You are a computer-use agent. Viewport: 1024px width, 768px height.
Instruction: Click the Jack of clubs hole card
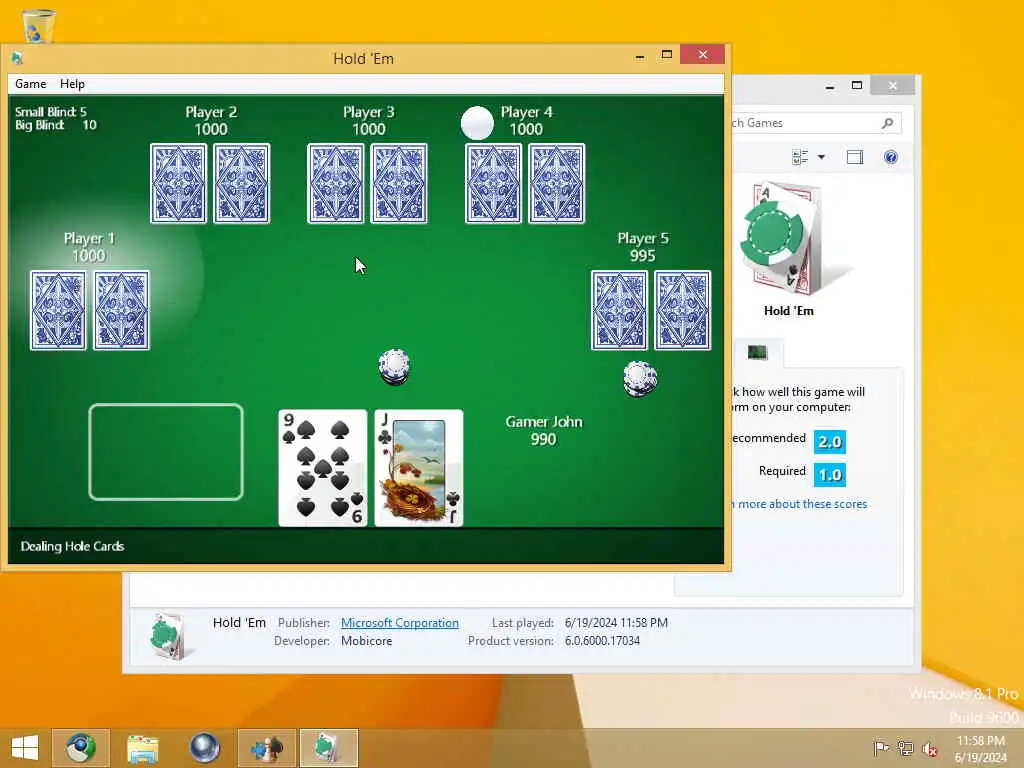click(x=419, y=468)
